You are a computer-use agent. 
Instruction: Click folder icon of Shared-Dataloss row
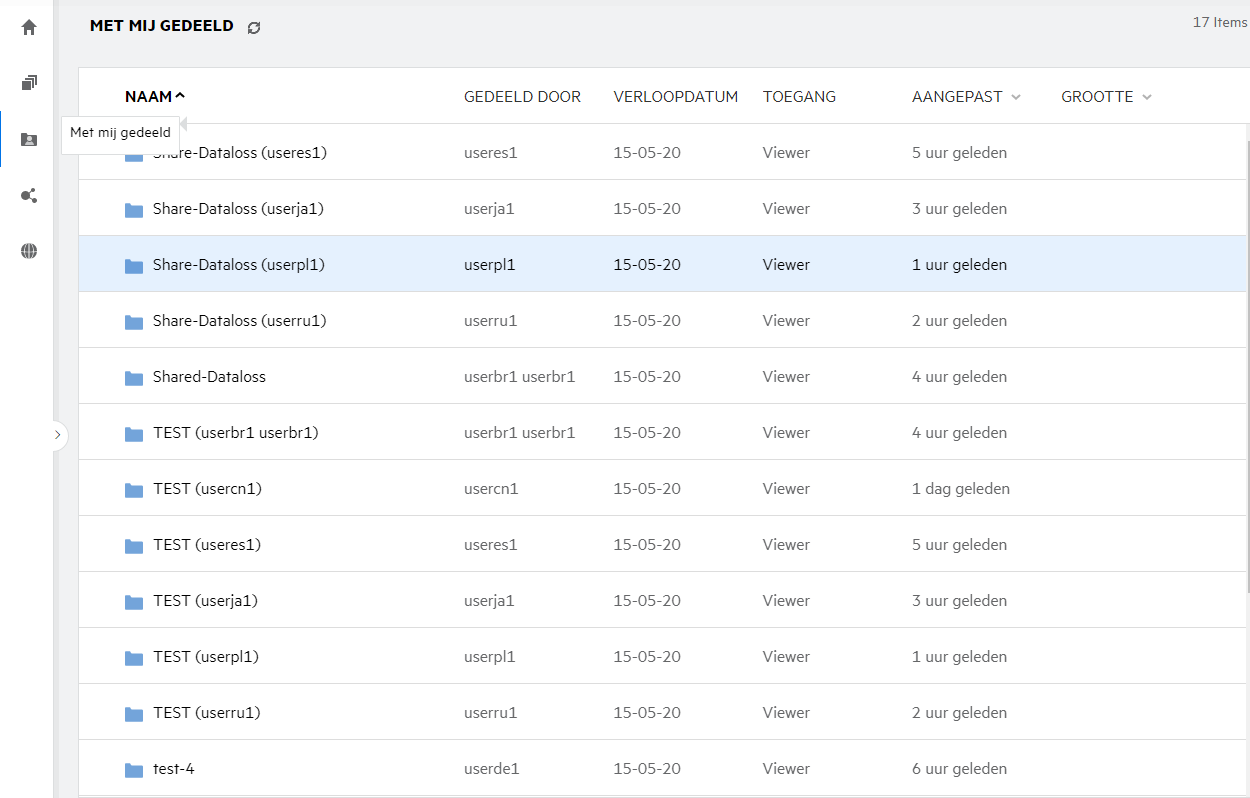134,378
